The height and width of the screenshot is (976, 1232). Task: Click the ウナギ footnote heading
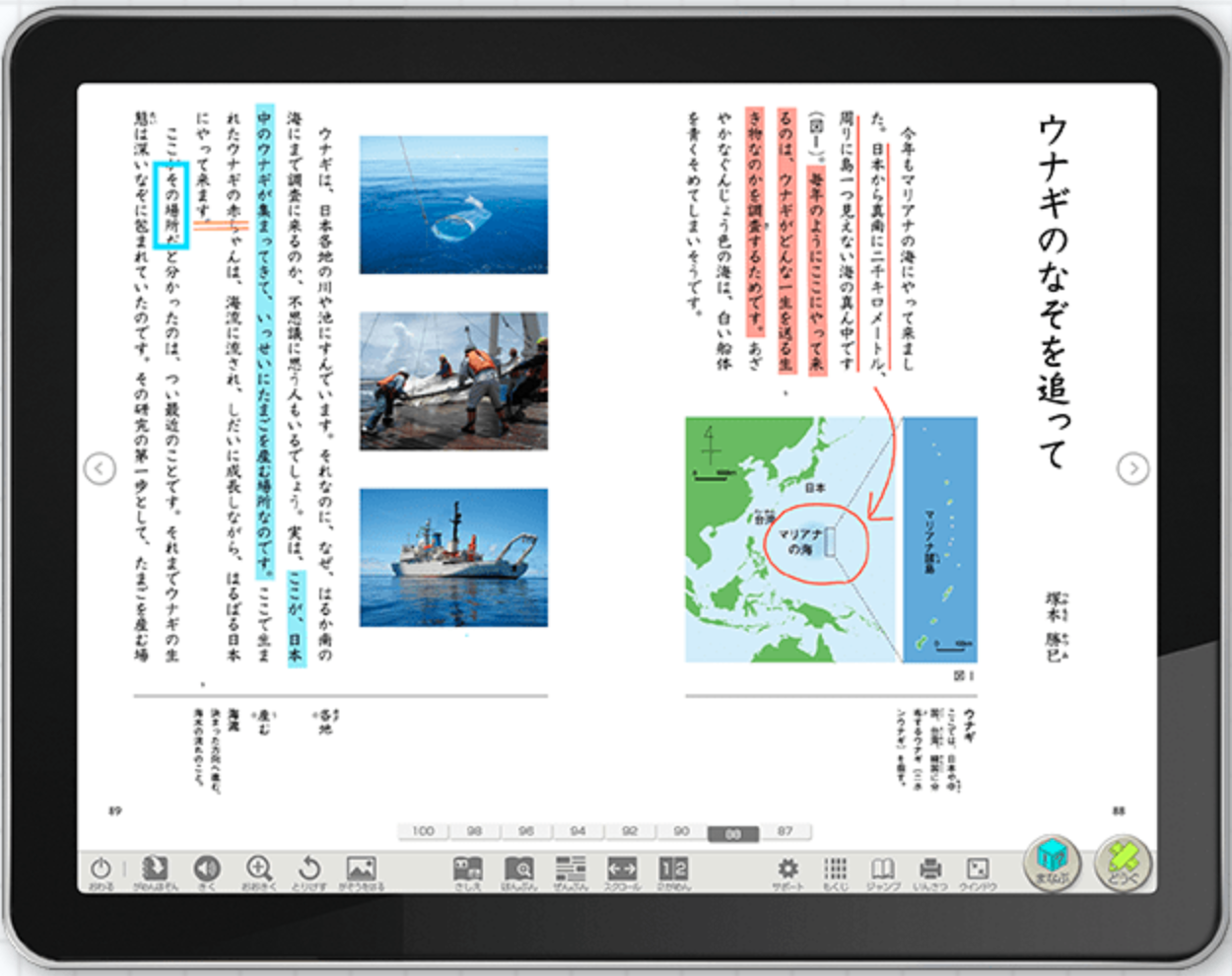click(970, 724)
